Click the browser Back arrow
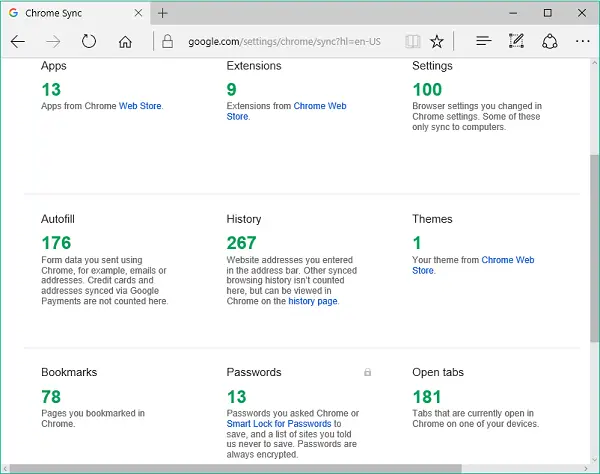The width and height of the screenshot is (600, 474). tap(18, 42)
